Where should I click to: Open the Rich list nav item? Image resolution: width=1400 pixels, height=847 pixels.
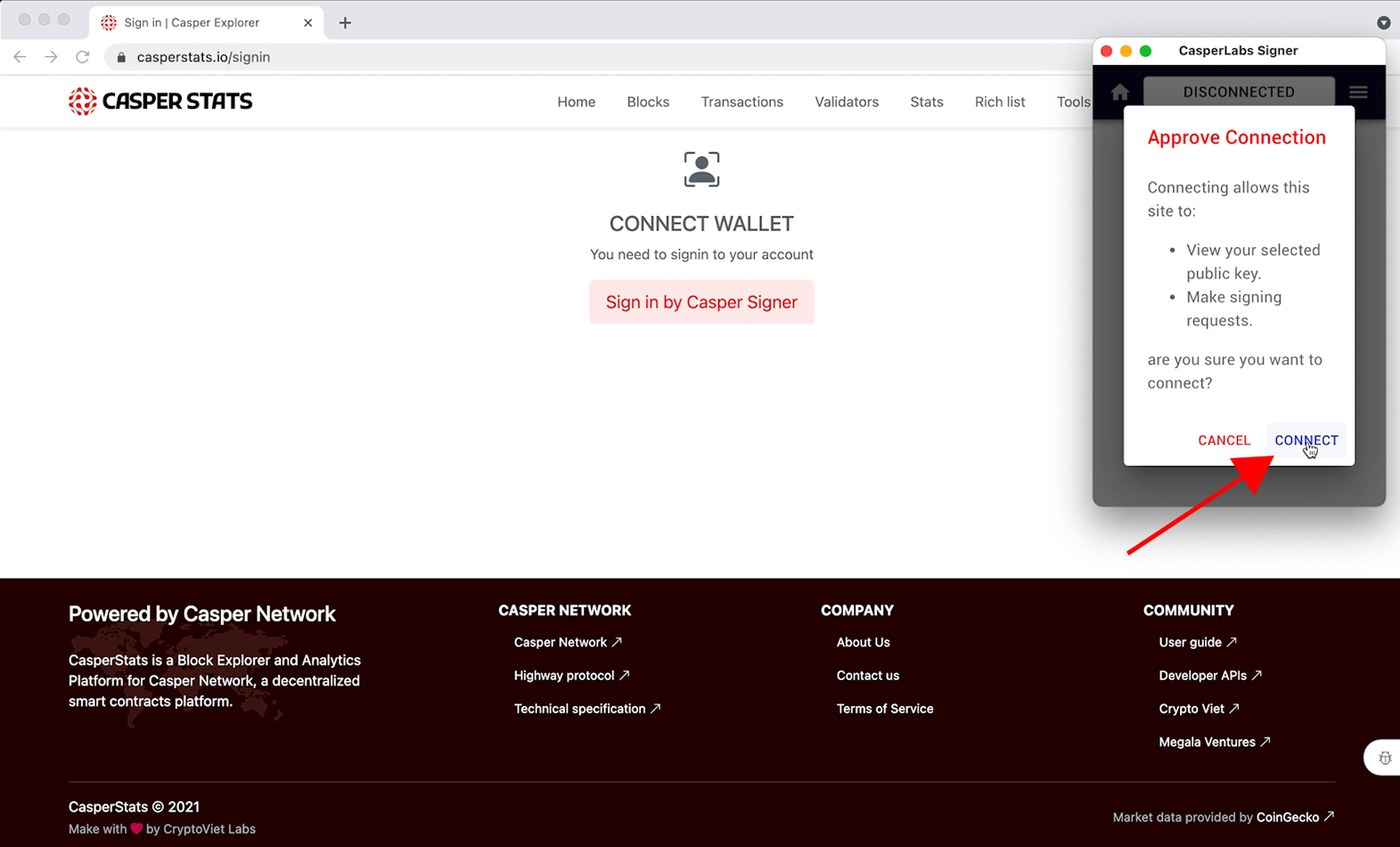point(1000,102)
